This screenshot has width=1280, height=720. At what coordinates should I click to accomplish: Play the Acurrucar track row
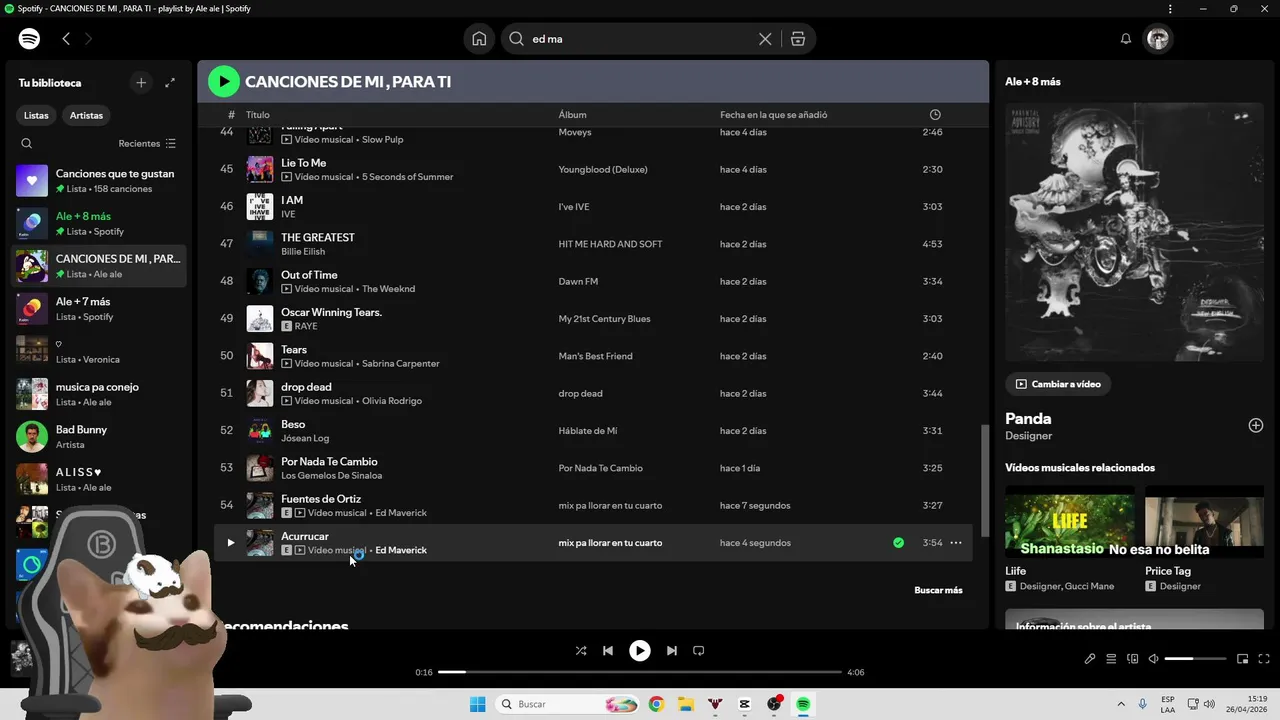(230, 543)
